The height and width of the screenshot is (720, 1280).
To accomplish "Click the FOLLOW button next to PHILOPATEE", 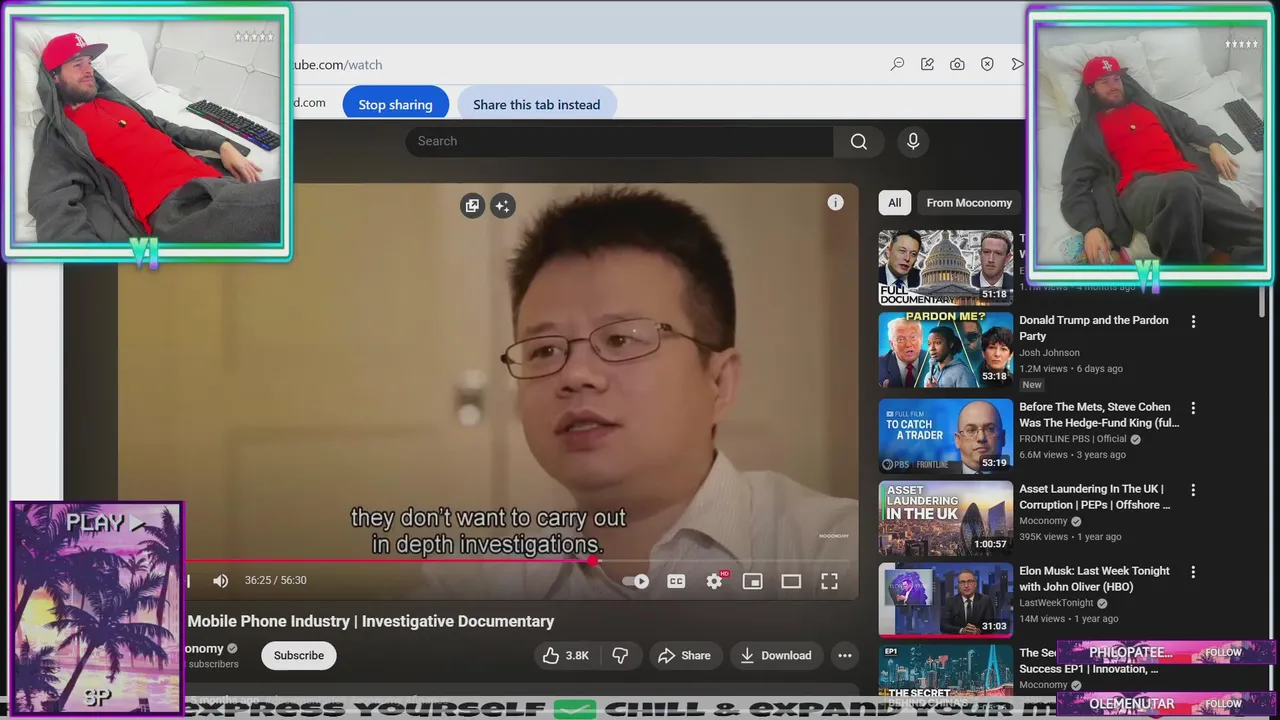I will pos(1223,652).
